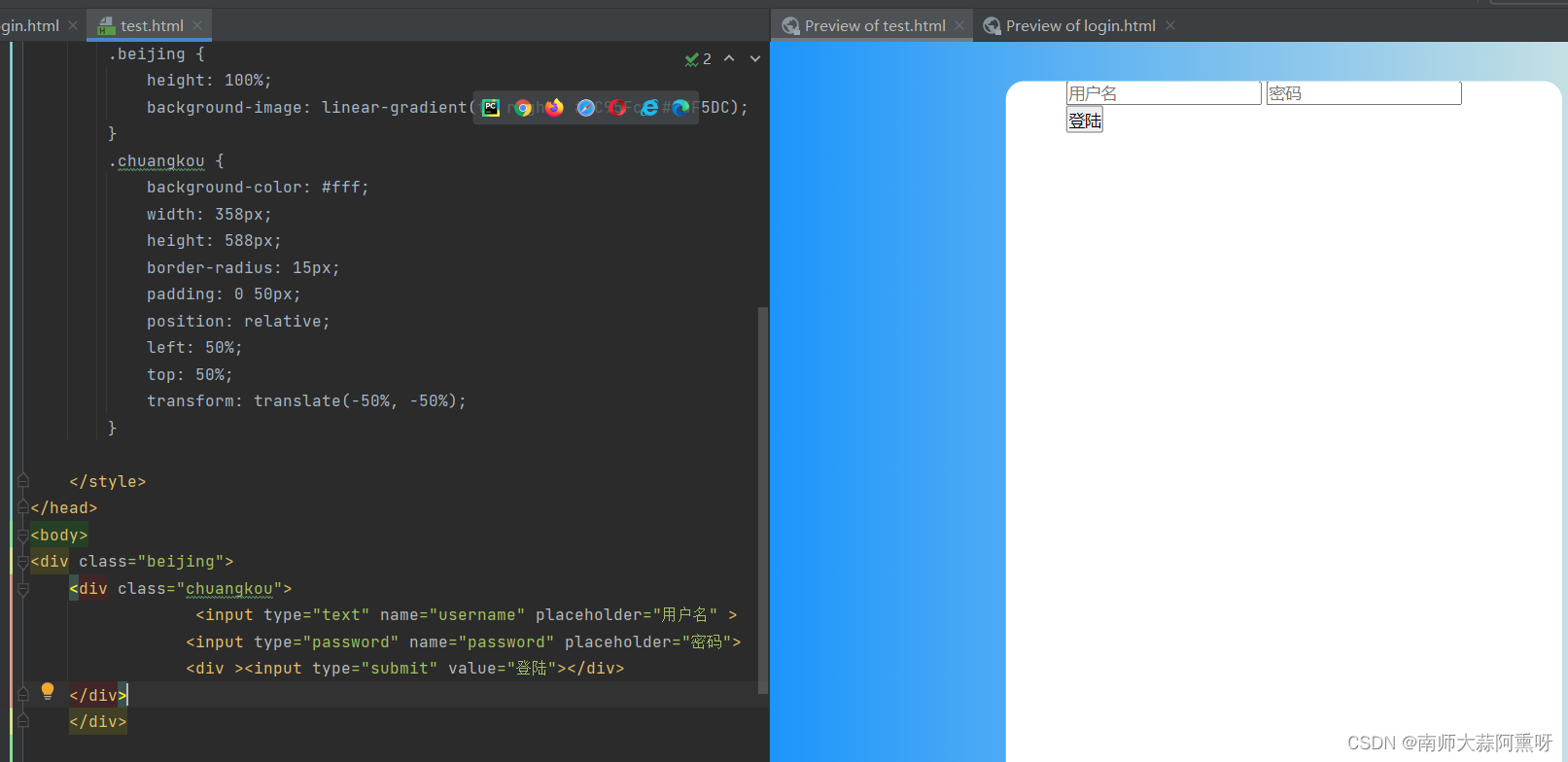Switch to Preview of login.html tab
This screenshot has height=762, width=1568.
pos(1081,25)
